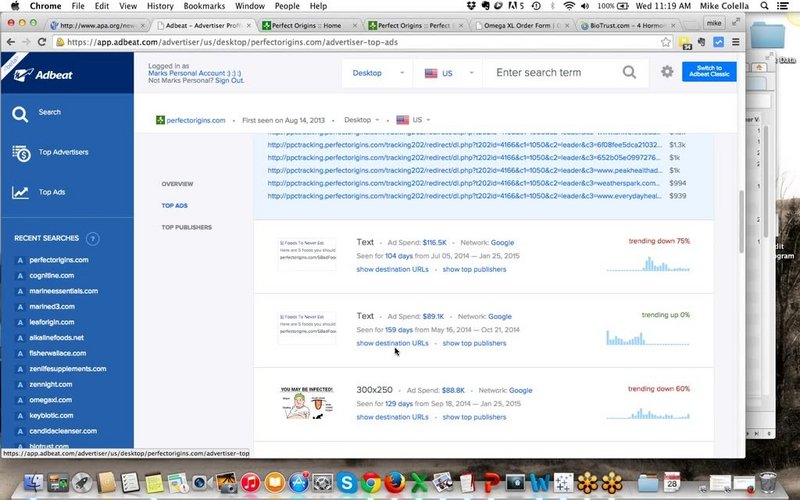Open Trash in the dock
The height and width of the screenshot is (500, 800).
768,482
